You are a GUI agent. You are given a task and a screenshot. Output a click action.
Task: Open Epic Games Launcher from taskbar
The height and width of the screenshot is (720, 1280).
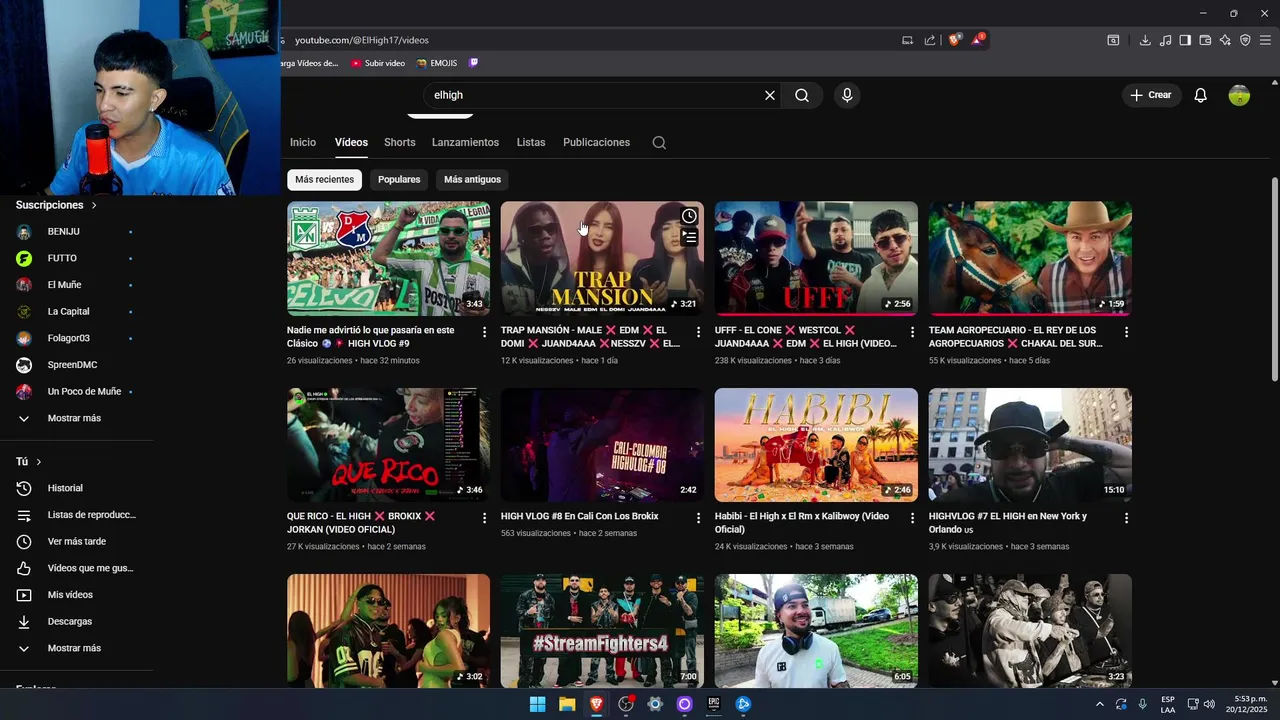click(x=714, y=704)
